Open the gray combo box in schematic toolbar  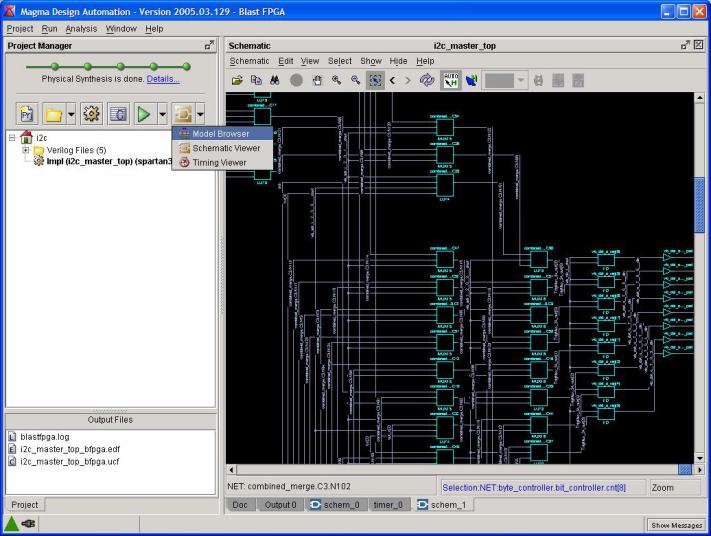point(504,81)
